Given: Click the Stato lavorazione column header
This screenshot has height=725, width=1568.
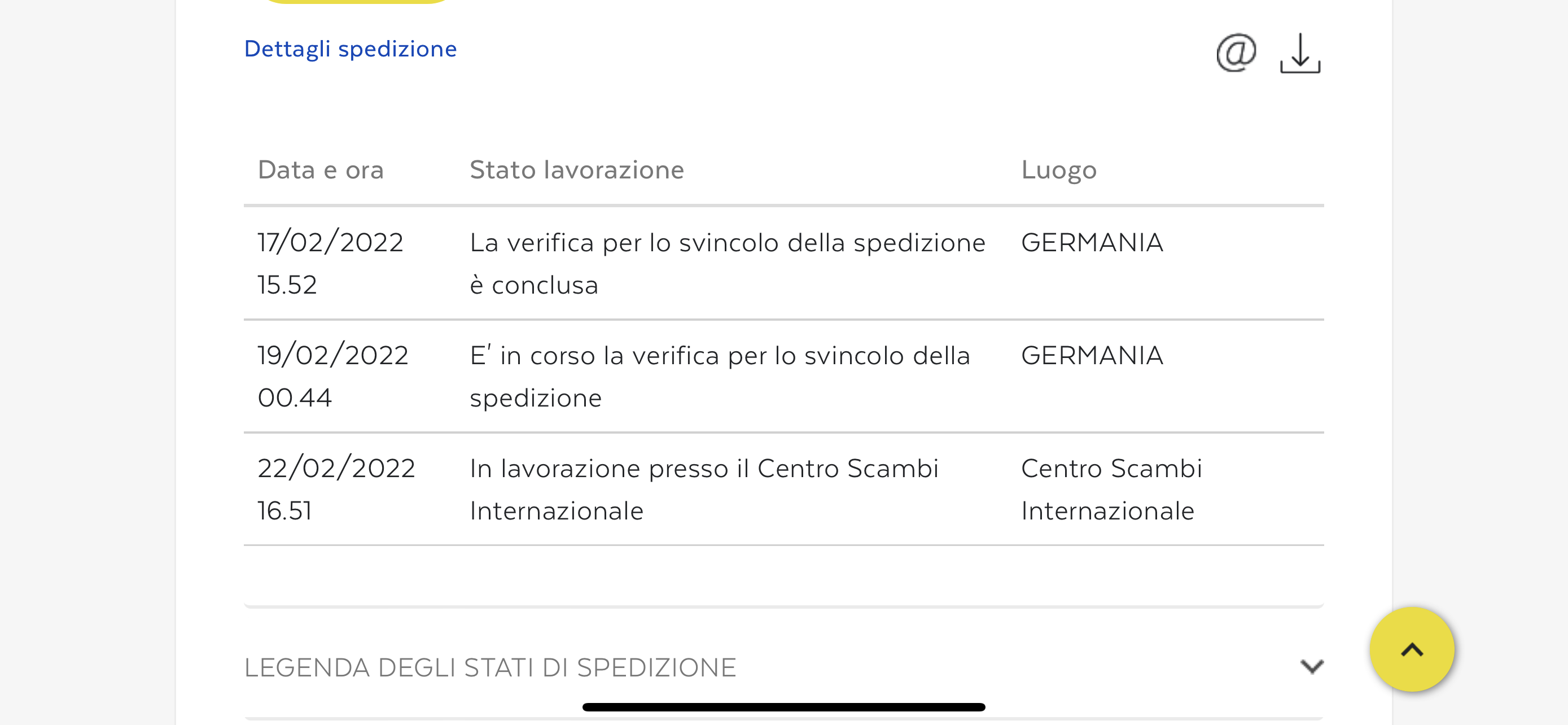Looking at the screenshot, I should tap(576, 170).
